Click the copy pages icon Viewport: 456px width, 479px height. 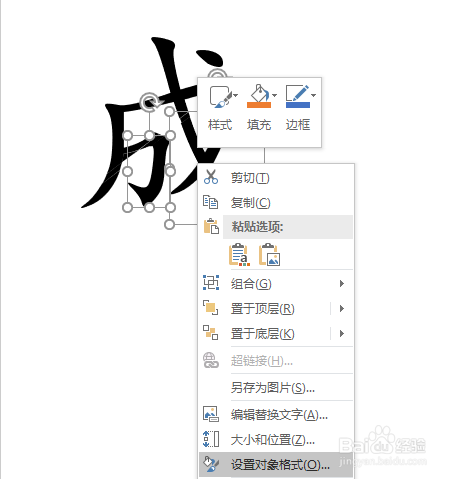(211, 202)
